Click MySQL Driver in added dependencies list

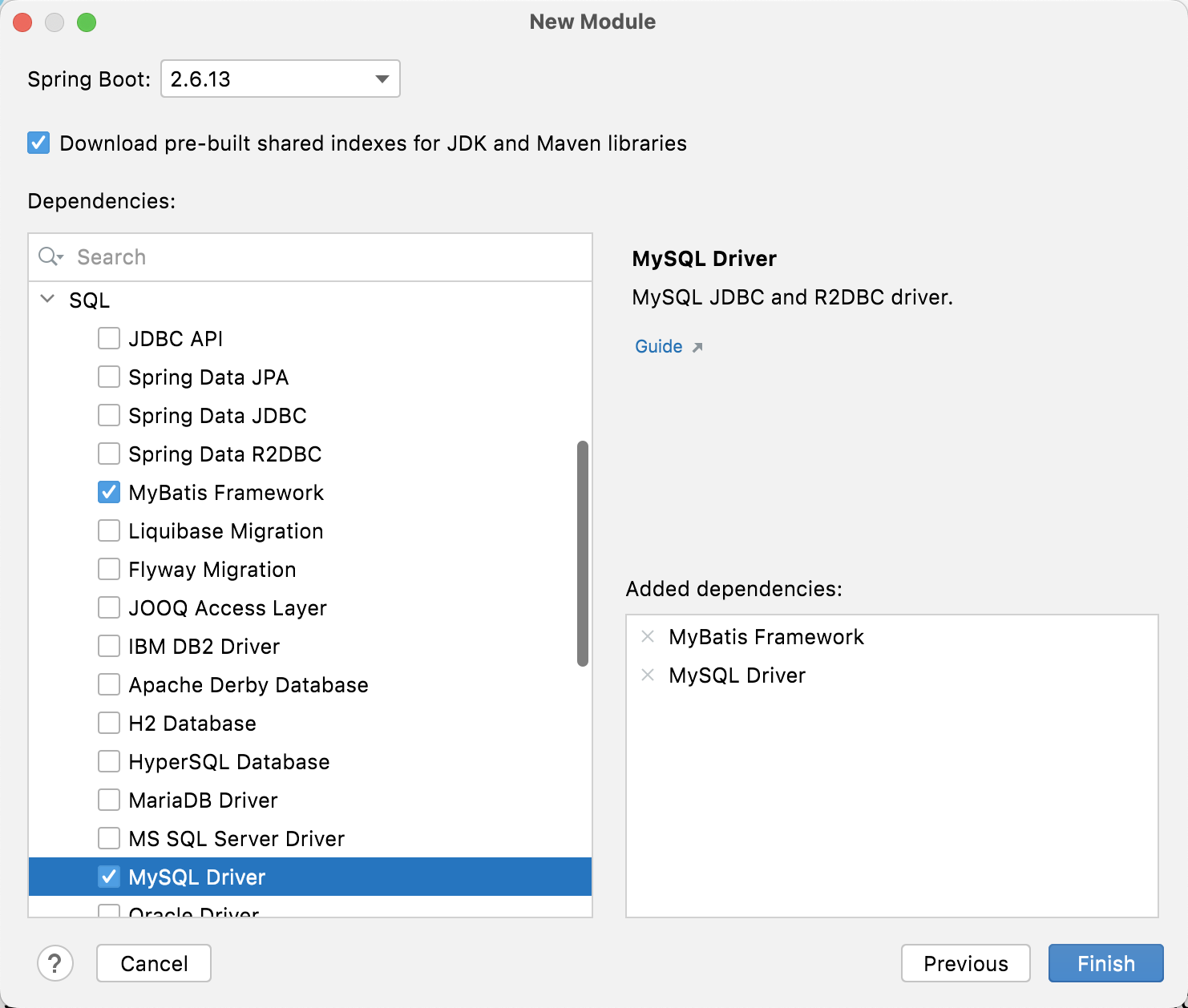pos(737,675)
